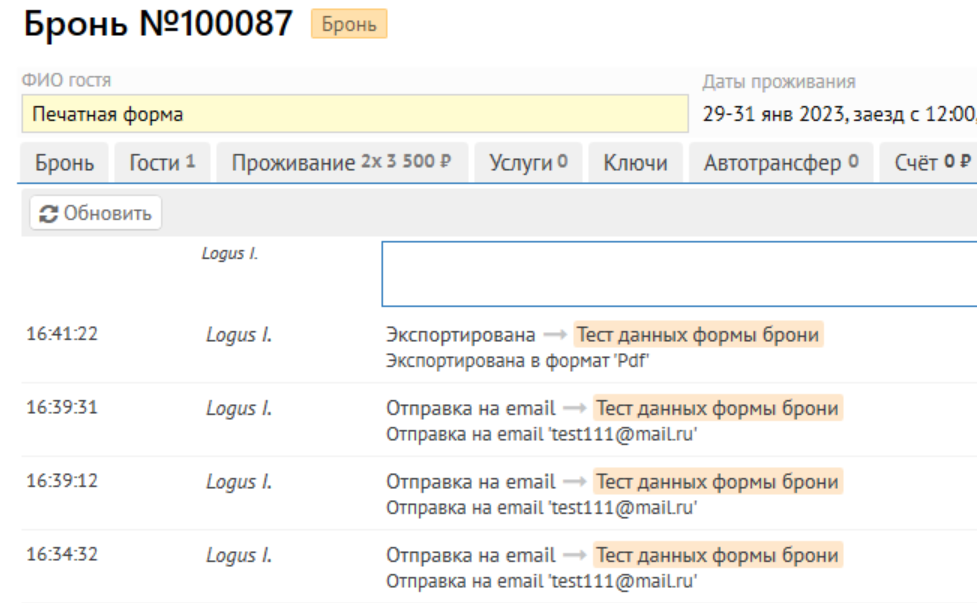Go to the Ключи tab
977x603 pixels.
coord(635,163)
